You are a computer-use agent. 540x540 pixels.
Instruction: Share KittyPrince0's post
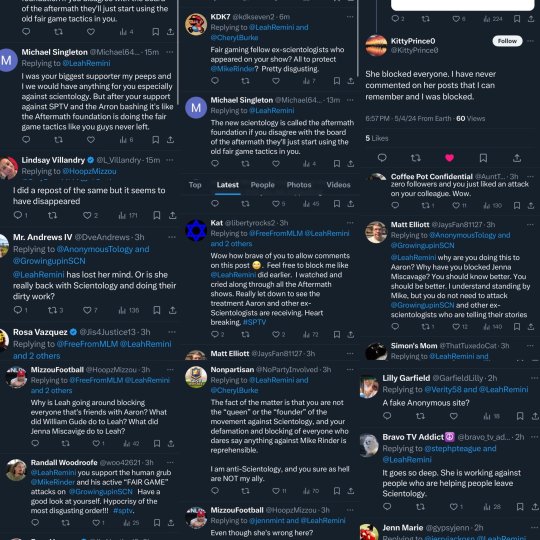point(517,158)
